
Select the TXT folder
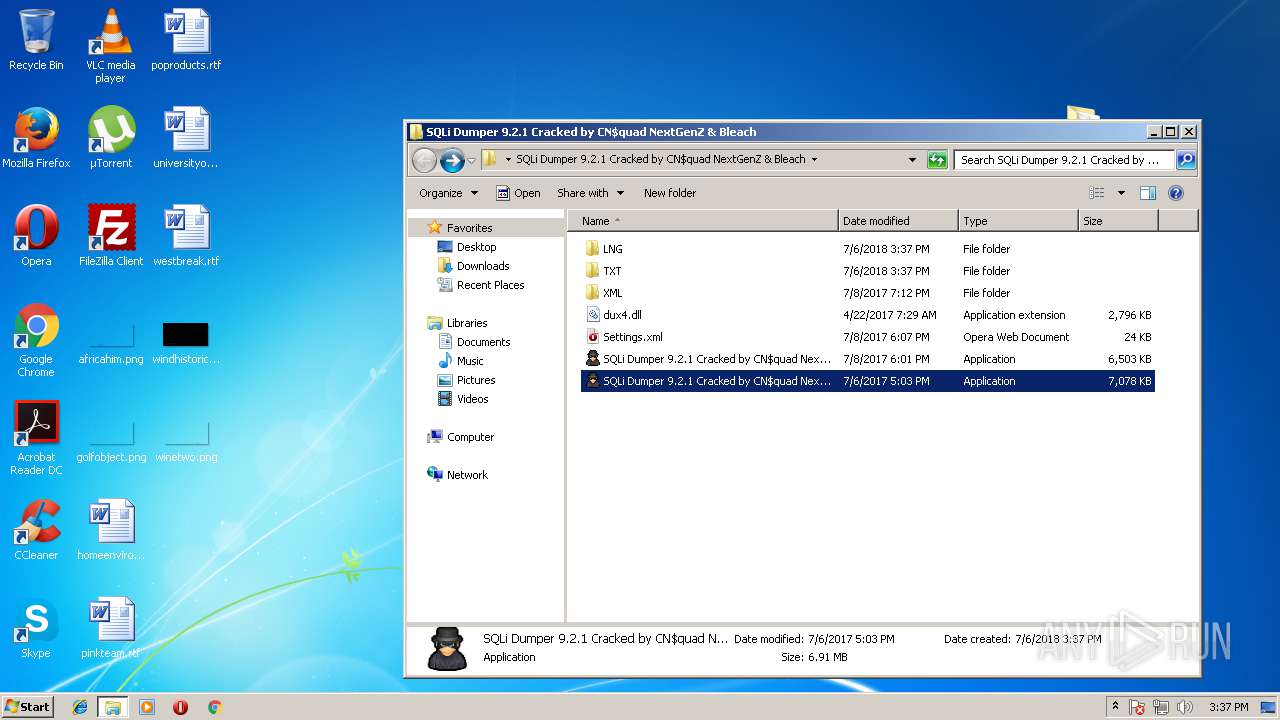[x=867, y=271]
